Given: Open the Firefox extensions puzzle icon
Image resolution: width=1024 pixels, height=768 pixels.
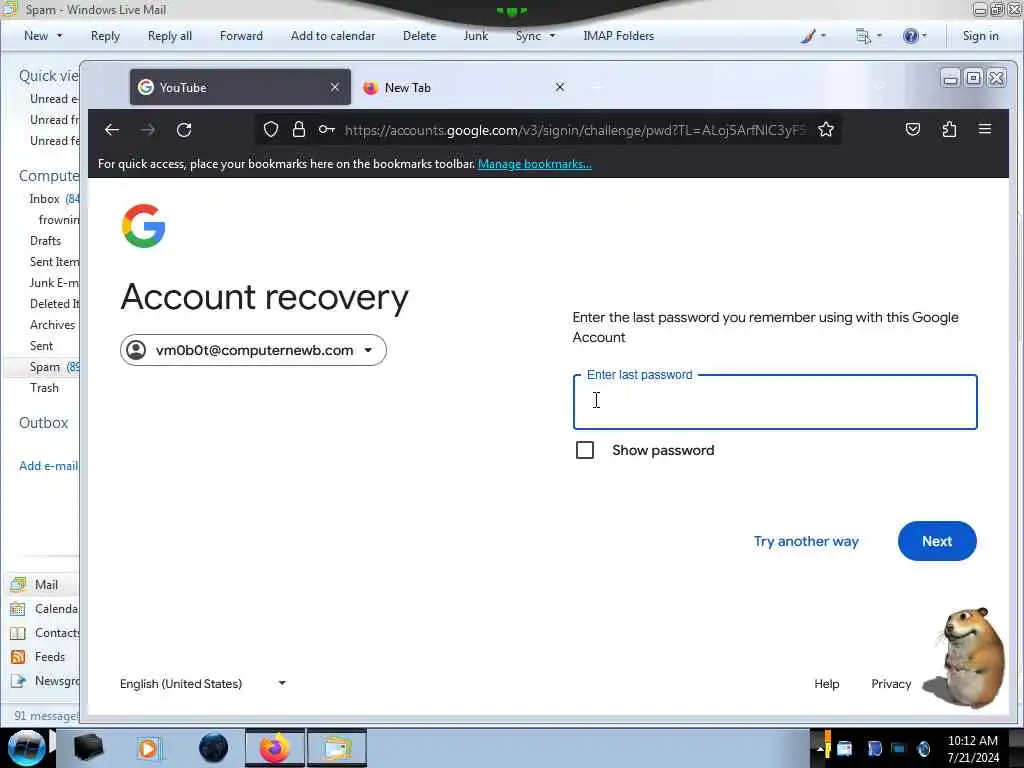Looking at the screenshot, I should (x=950, y=129).
